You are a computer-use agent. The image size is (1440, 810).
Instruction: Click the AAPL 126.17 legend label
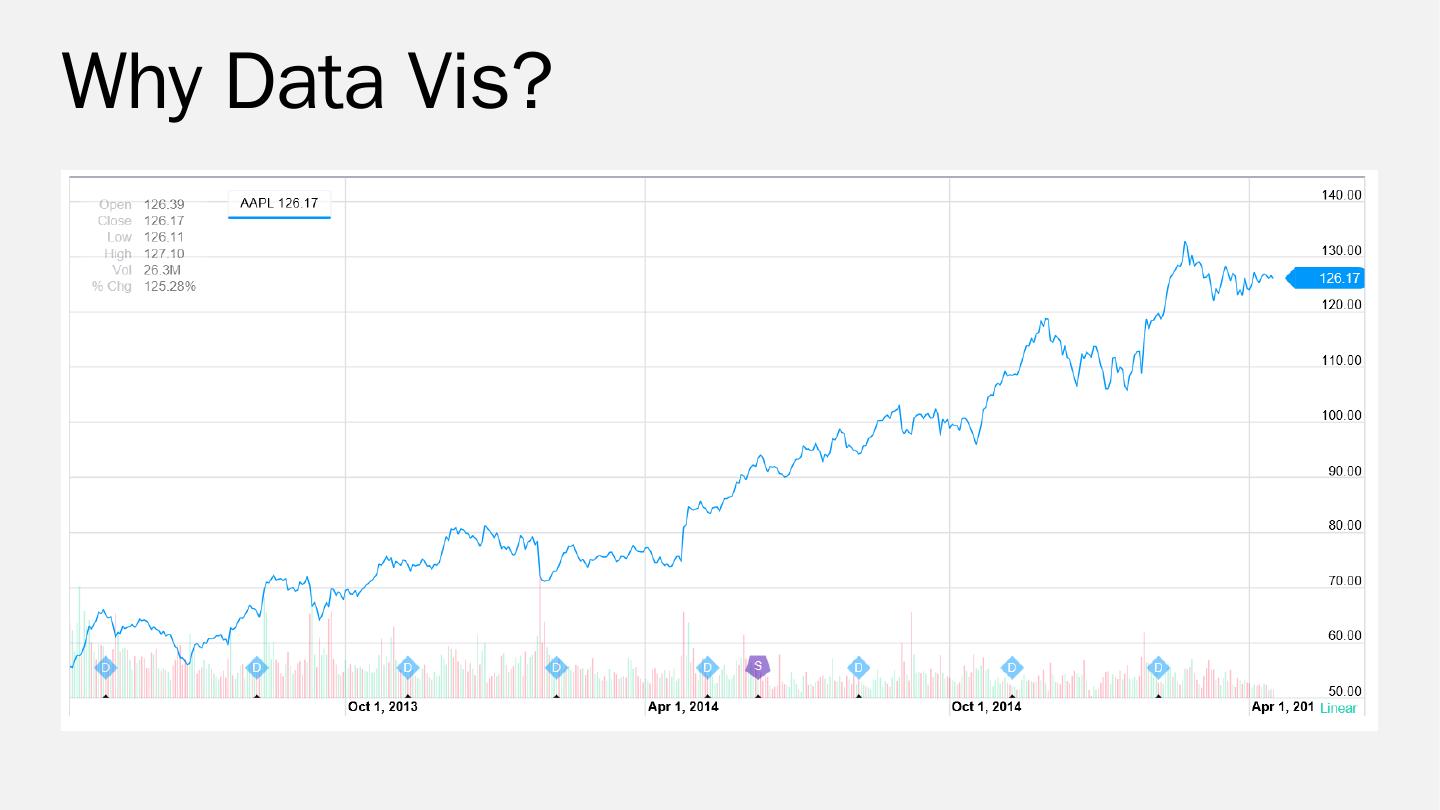point(279,203)
